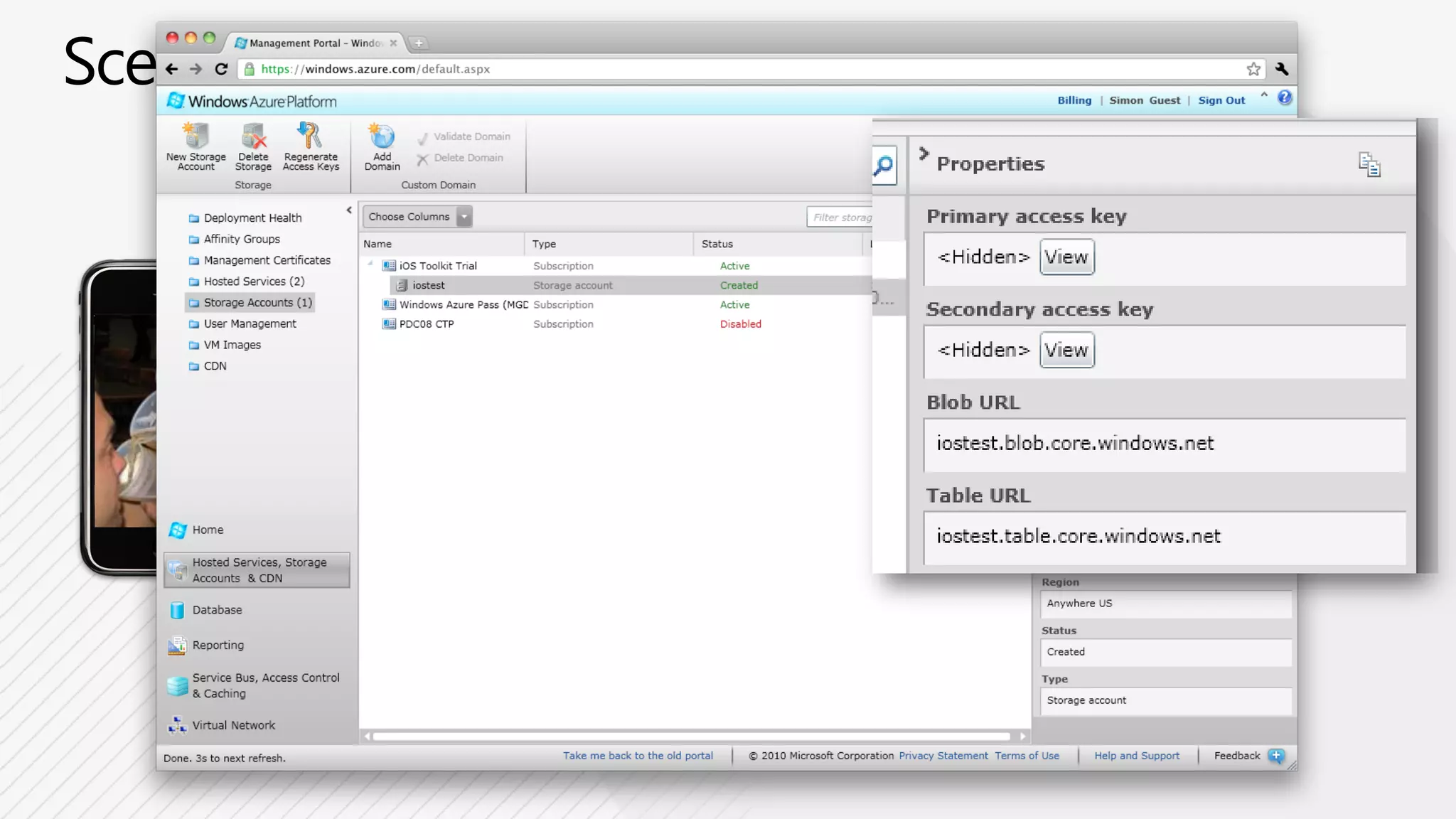Click the Filter storage input box
Screen dimensions: 1456x819
coord(840,218)
